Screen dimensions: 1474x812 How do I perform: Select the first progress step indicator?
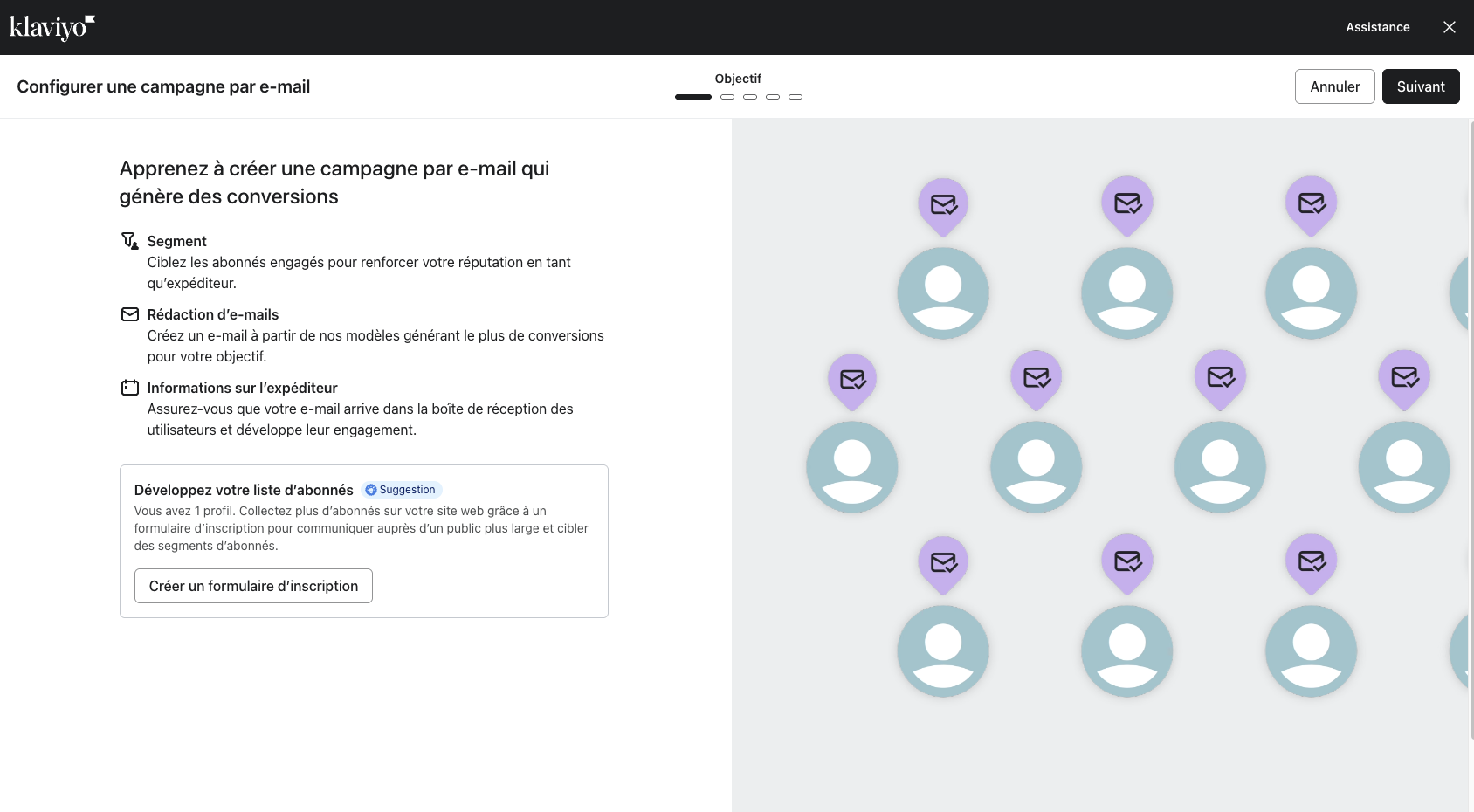pyautogui.click(x=692, y=97)
